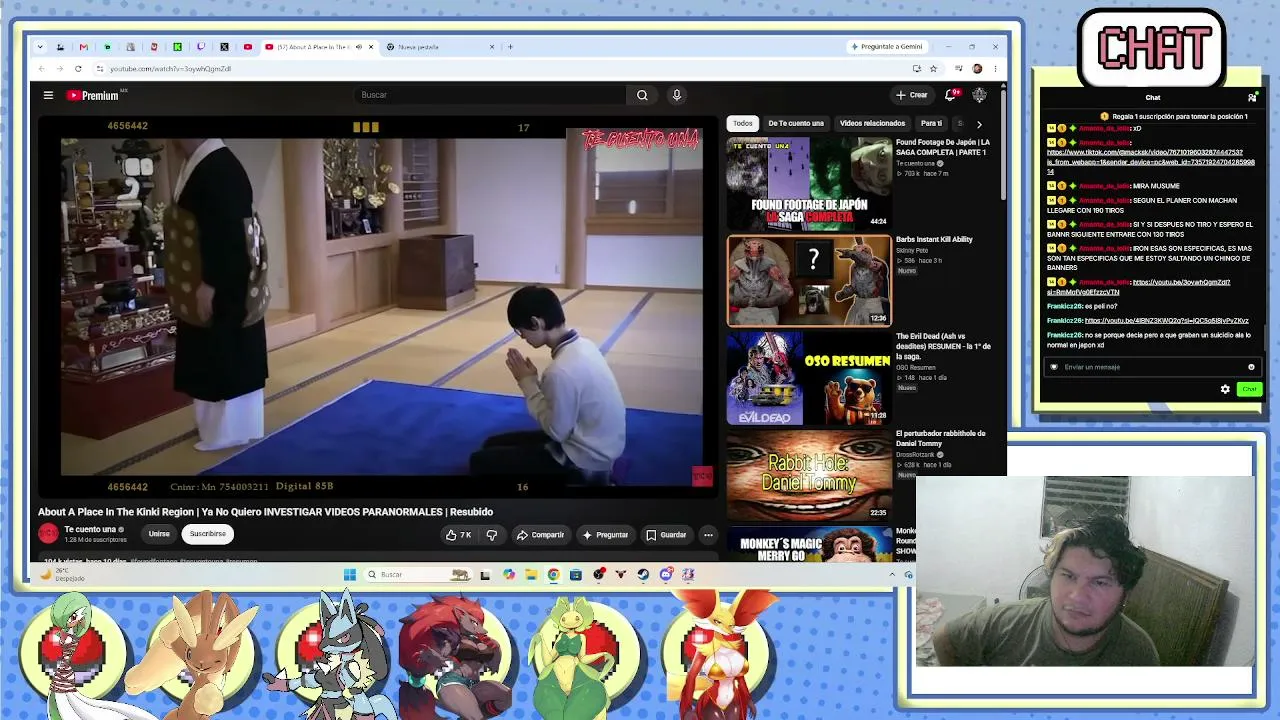The height and width of the screenshot is (720, 1280).
Task: Send message with green Chat button
Action: [x=1249, y=389]
